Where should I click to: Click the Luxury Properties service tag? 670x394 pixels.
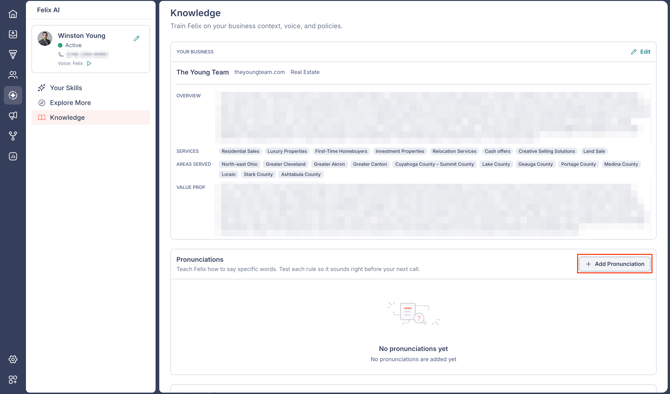point(287,151)
